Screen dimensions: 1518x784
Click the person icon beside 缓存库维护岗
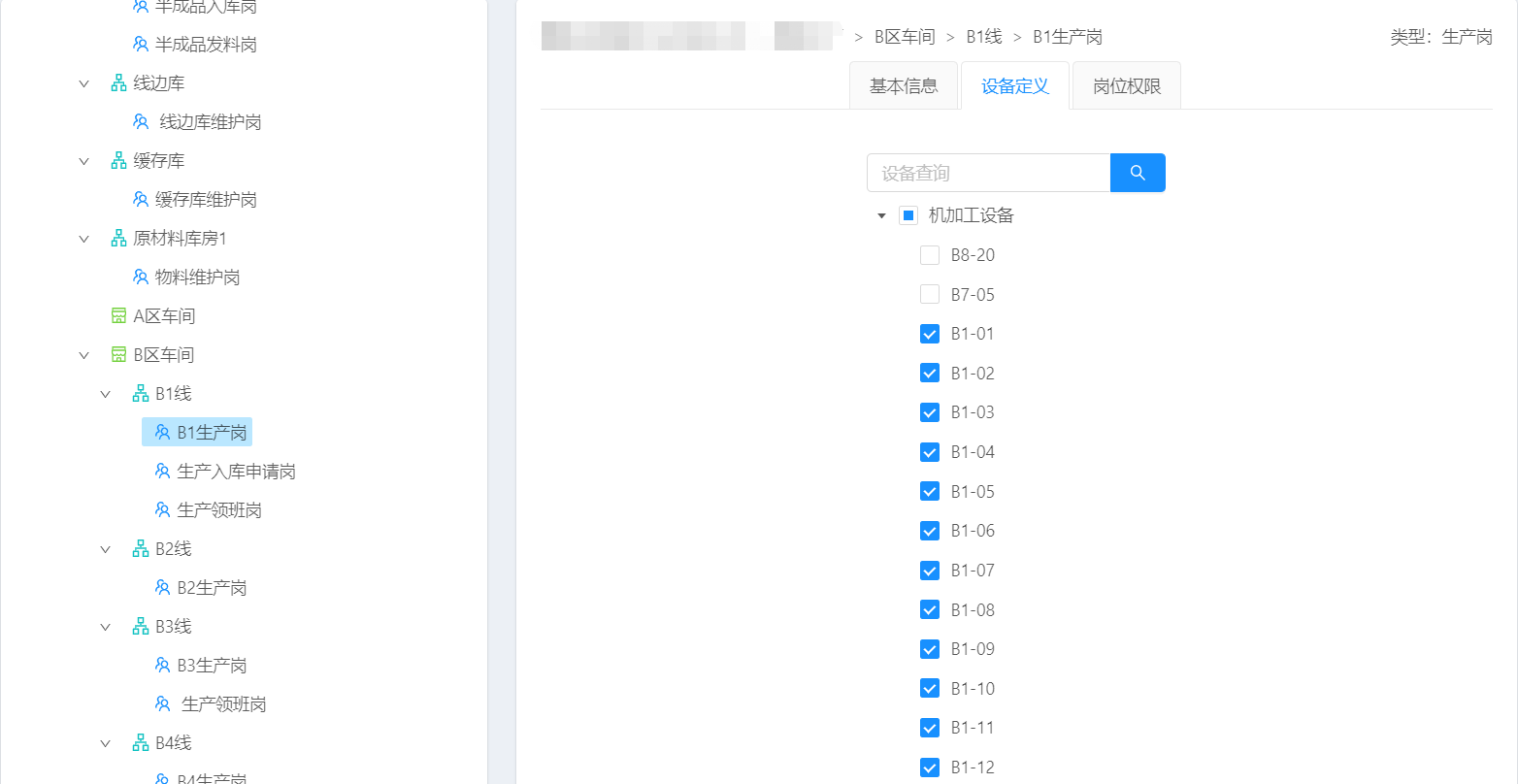(141, 200)
